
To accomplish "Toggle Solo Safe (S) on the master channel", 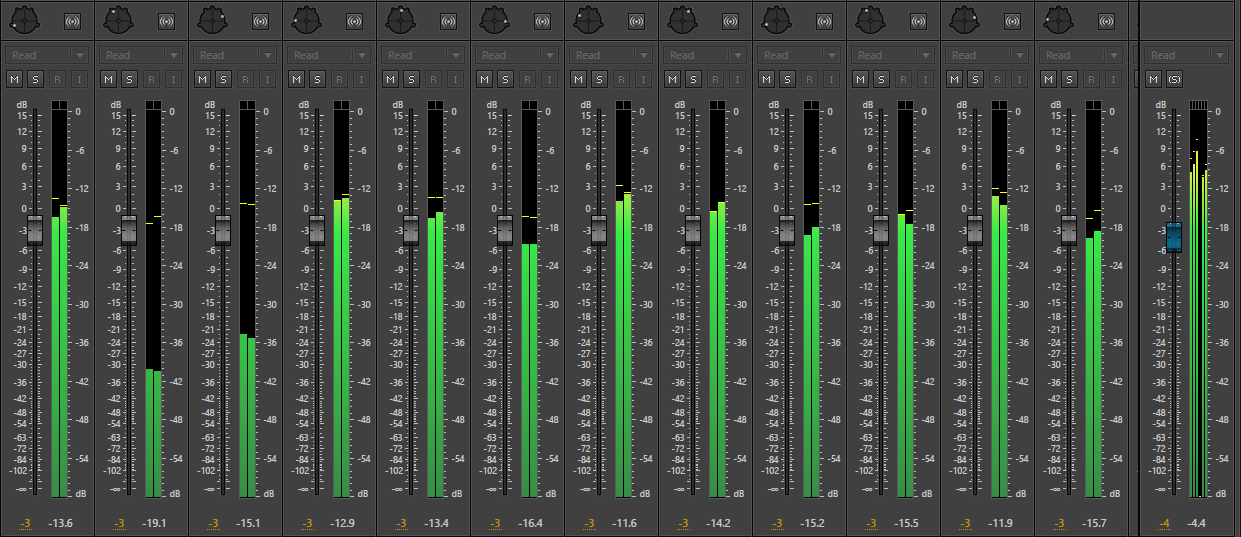I will [x=1173, y=79].
